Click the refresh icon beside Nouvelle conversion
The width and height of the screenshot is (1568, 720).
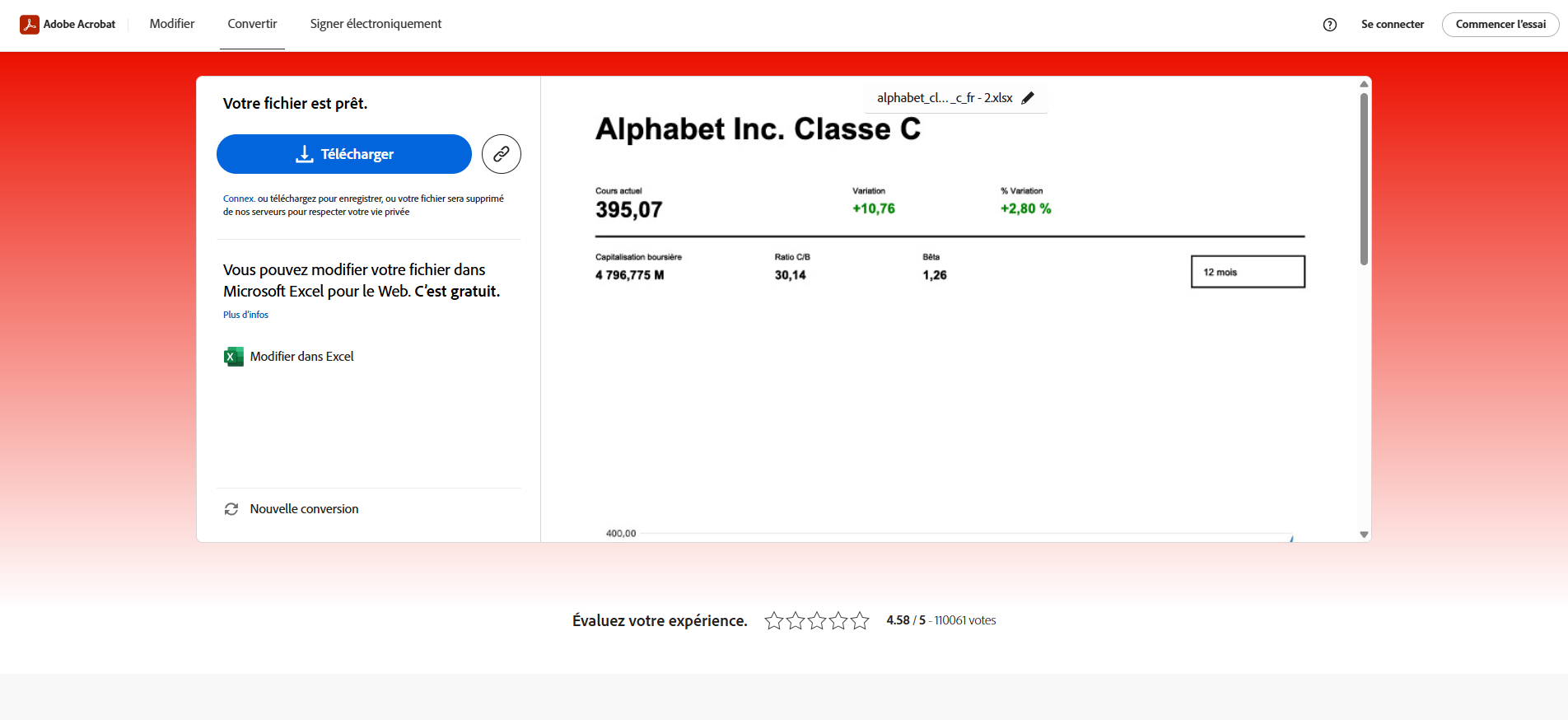pos(231,509)
